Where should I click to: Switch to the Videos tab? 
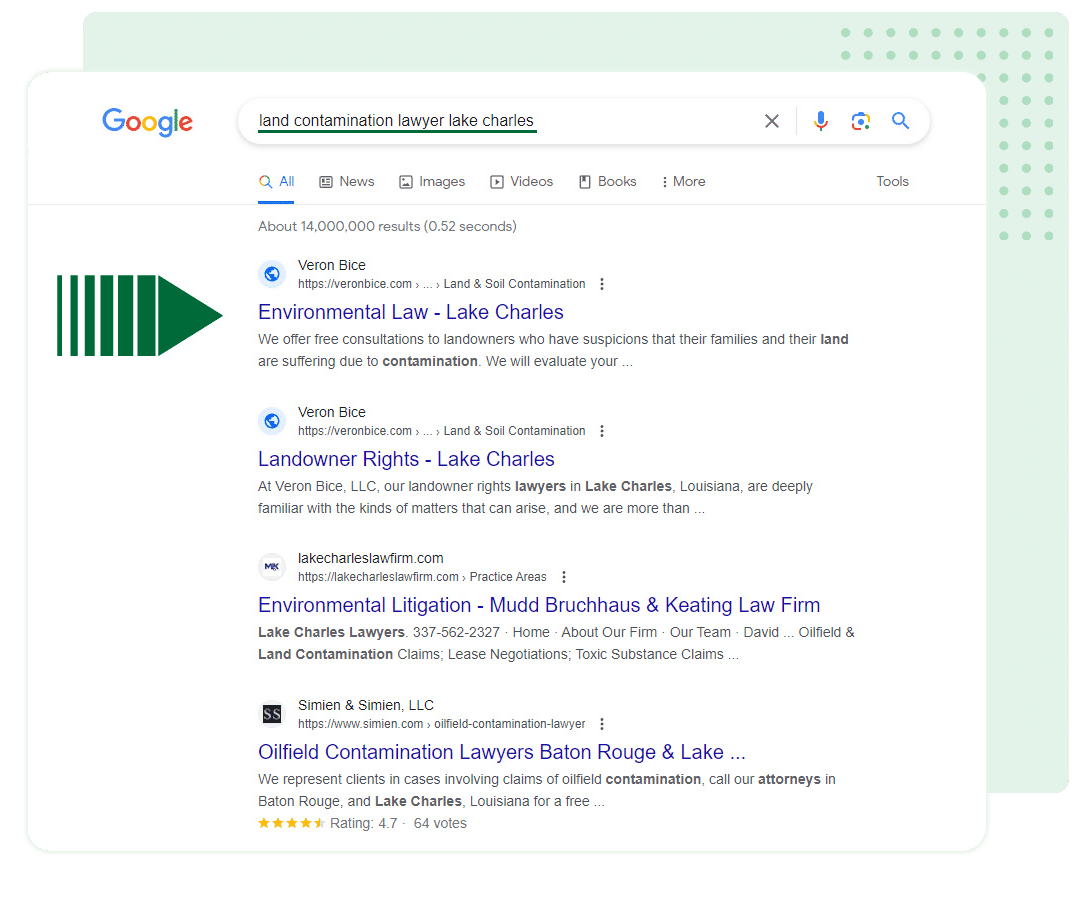[521, 182]
